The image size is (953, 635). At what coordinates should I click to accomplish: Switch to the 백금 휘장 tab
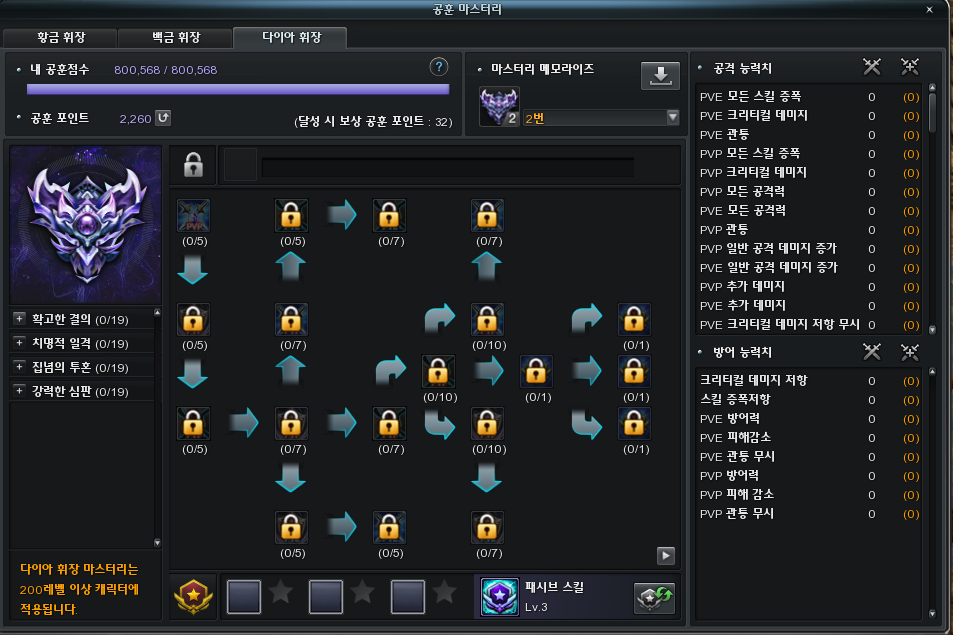tap(175, 37)
